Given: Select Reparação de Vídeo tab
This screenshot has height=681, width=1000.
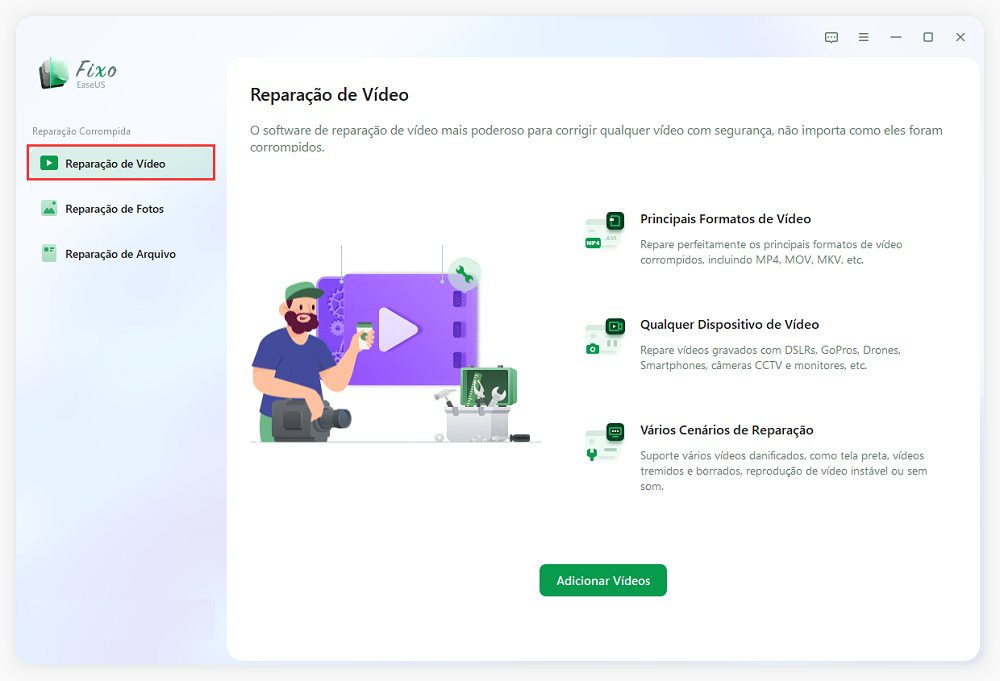Looking at the screenshot, I should 121,163.
